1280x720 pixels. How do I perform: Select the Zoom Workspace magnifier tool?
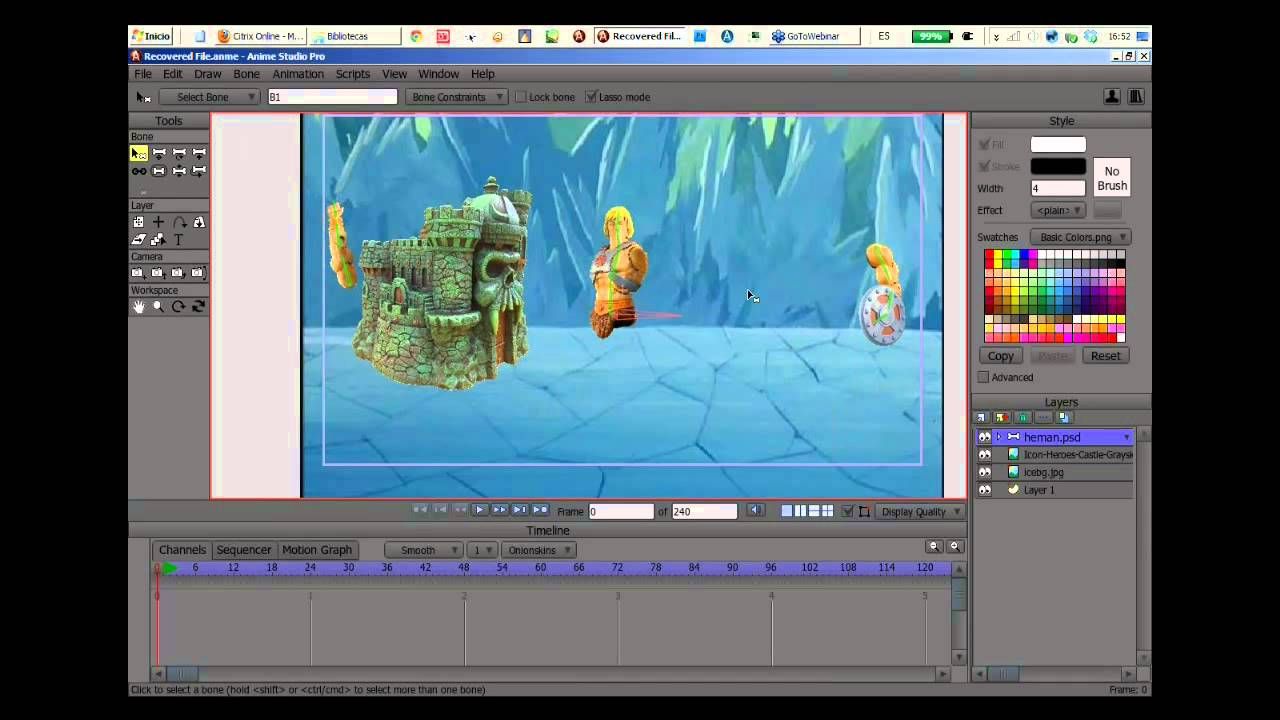tap(159, 307)
